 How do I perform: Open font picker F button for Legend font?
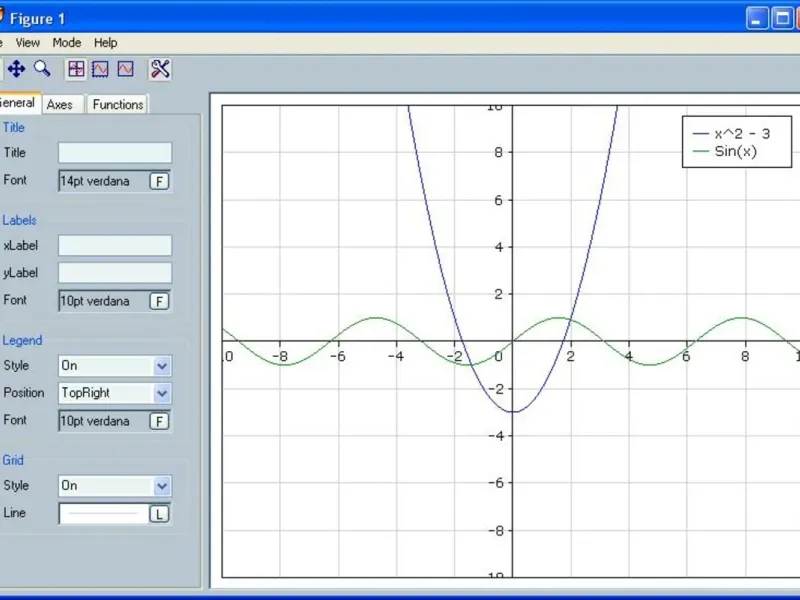(159, 421)
